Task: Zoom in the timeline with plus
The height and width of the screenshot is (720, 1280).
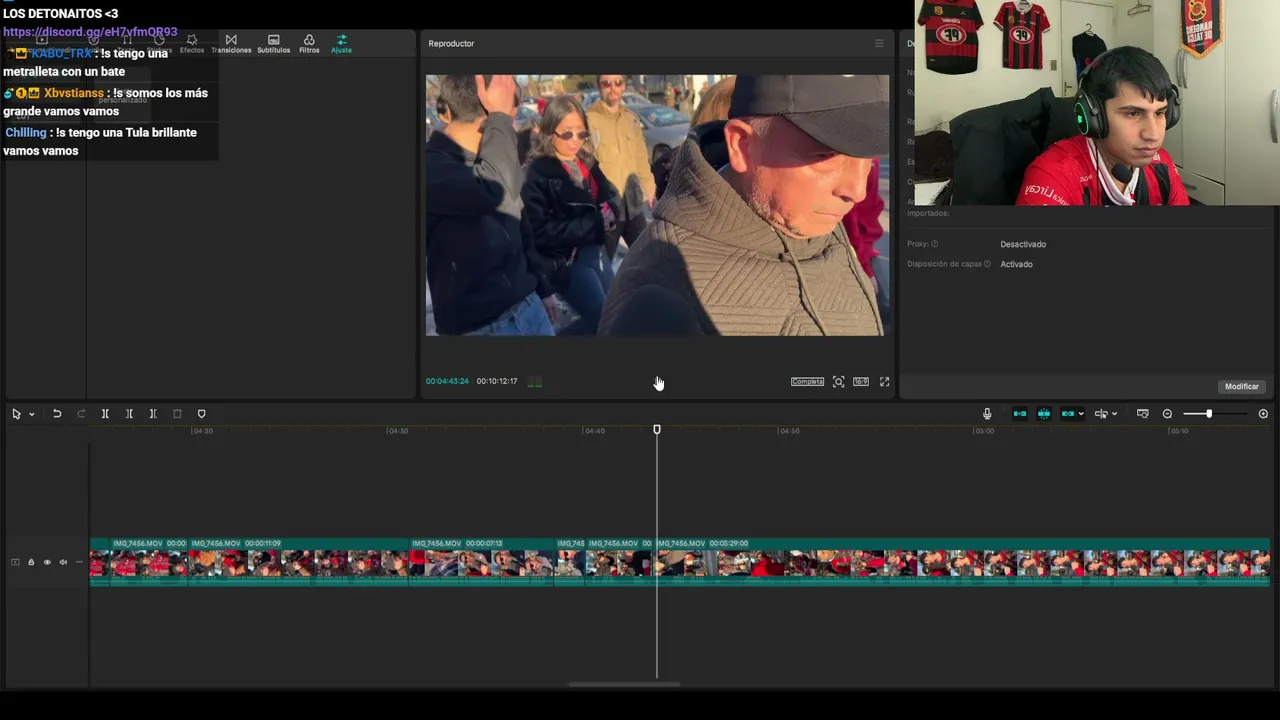Action: tap(1263, 414)
